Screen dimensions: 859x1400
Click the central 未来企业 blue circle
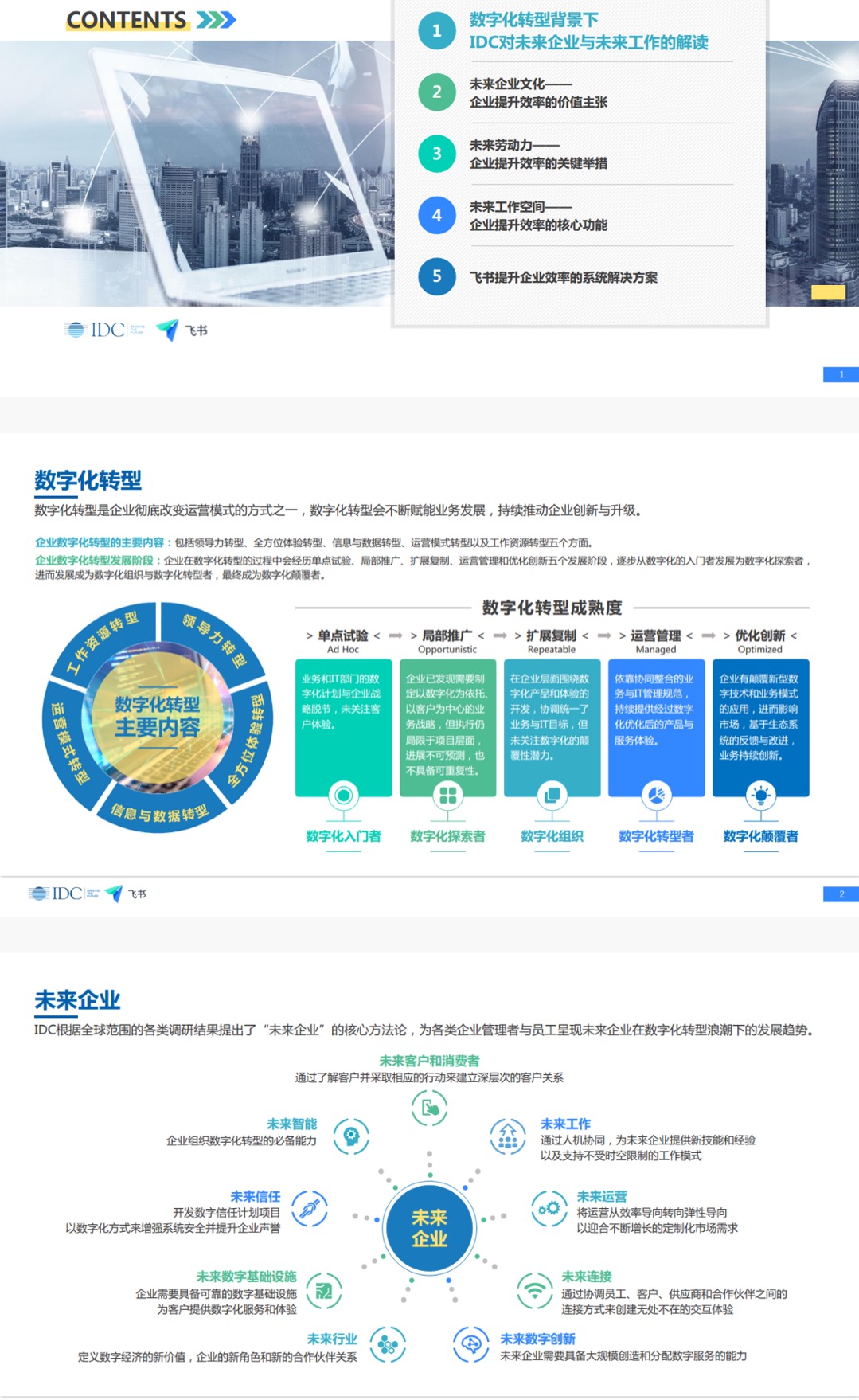[429, 1228]
